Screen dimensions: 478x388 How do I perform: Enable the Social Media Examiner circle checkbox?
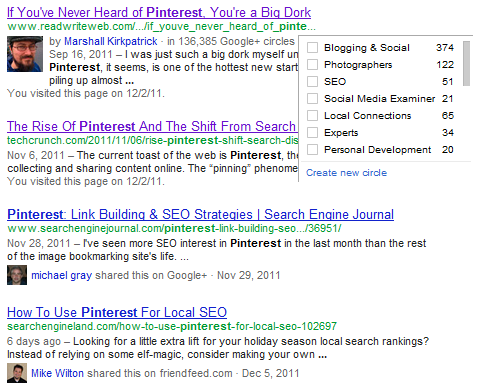coord(312,99)
